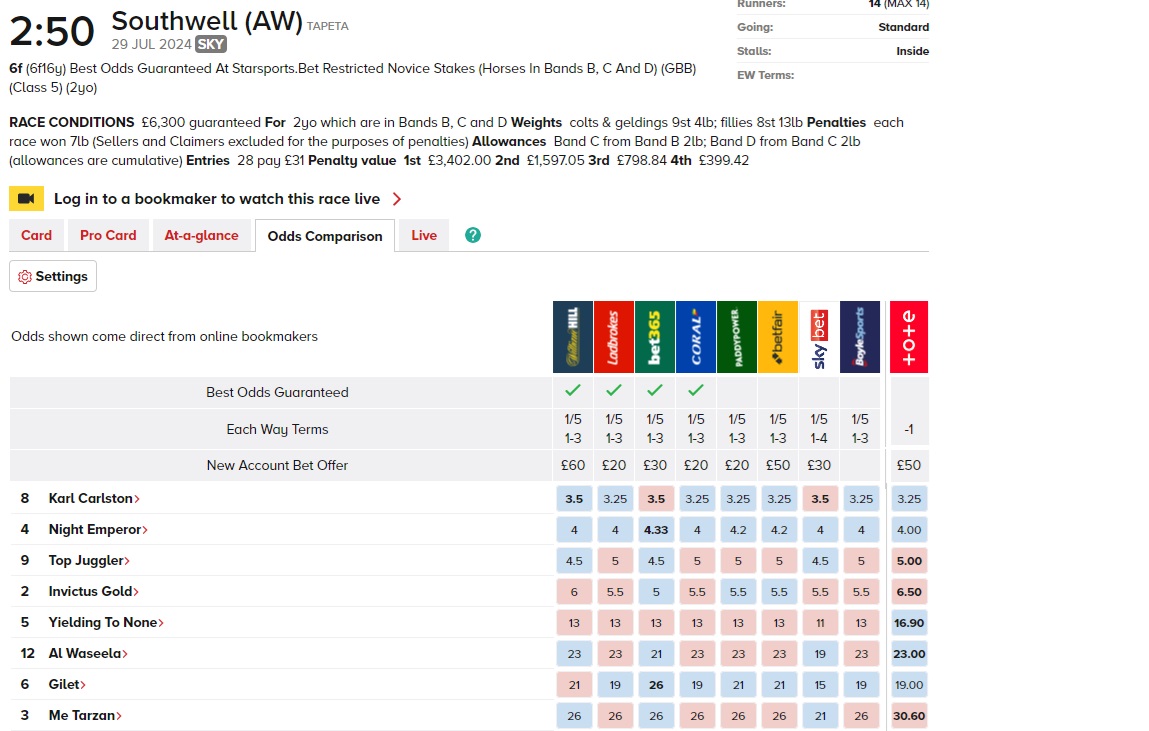Toggle Best Odds Guaranteed tick for bet365
Viewport: 1149px width, 731px height.
[655, 391]
